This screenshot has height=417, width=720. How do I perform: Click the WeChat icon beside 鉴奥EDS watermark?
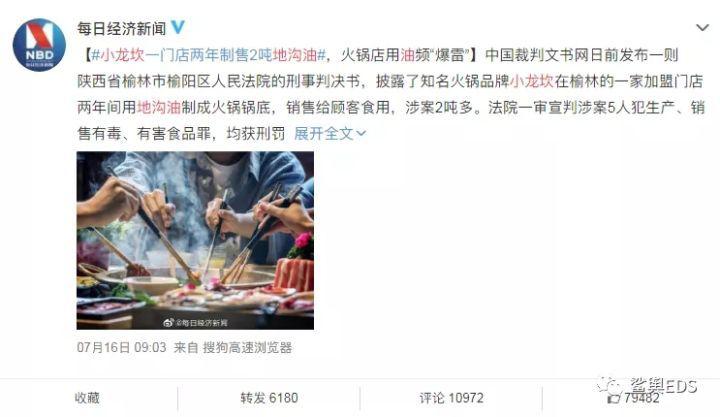tap(610, 385)
